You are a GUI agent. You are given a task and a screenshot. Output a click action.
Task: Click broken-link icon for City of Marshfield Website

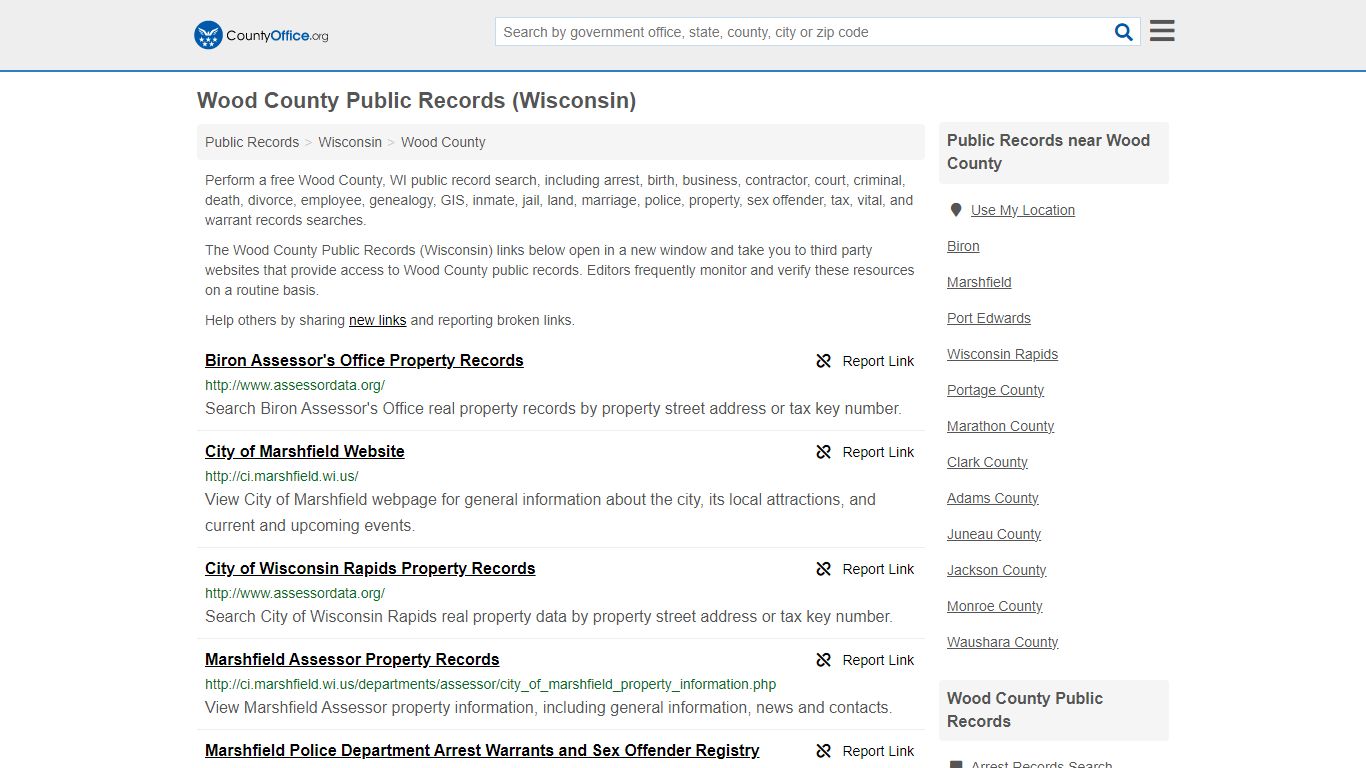pos(824,452)
